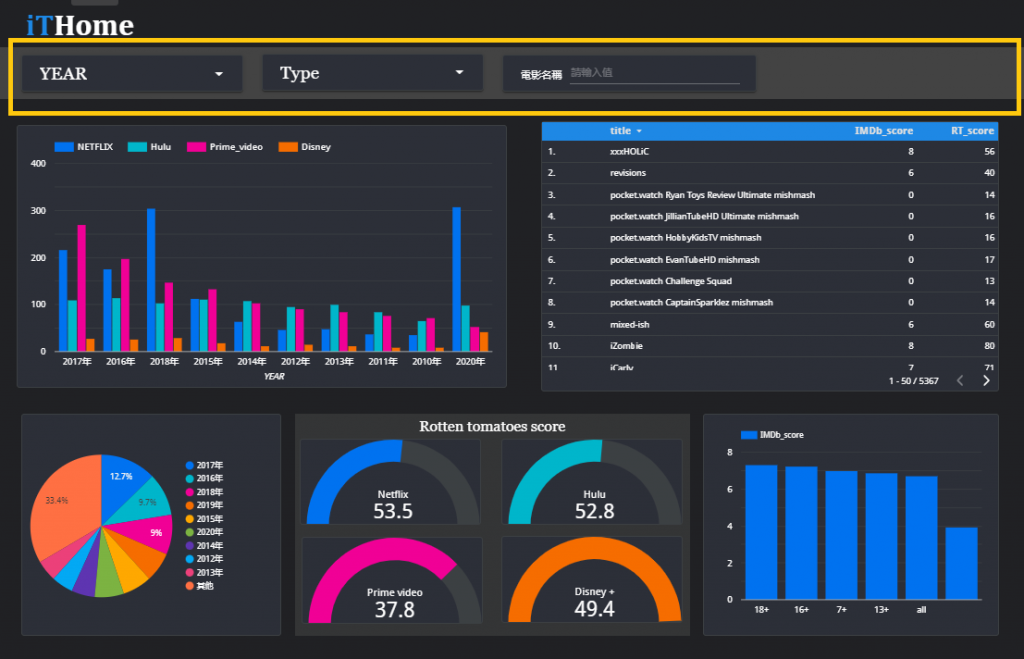Select the iZombie table row
This screenshot has width=1024, height=659.
click(769, 346)
